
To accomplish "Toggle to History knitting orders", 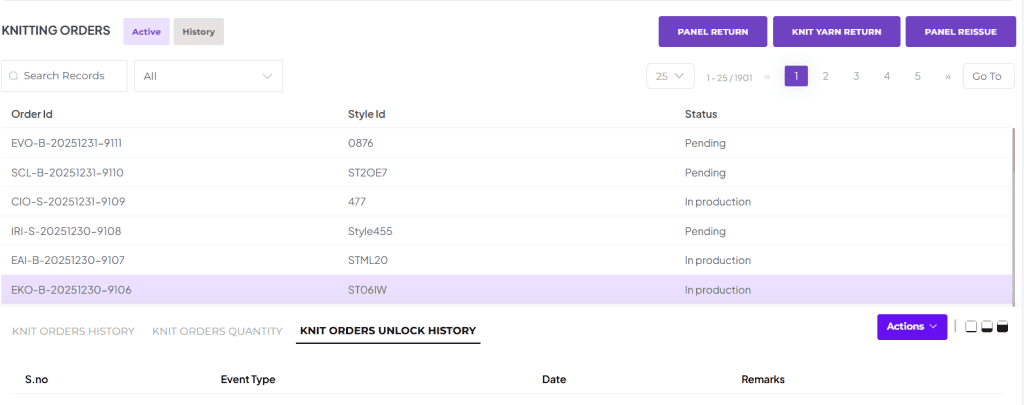I will pyautogui.click(x=198, y=32).
